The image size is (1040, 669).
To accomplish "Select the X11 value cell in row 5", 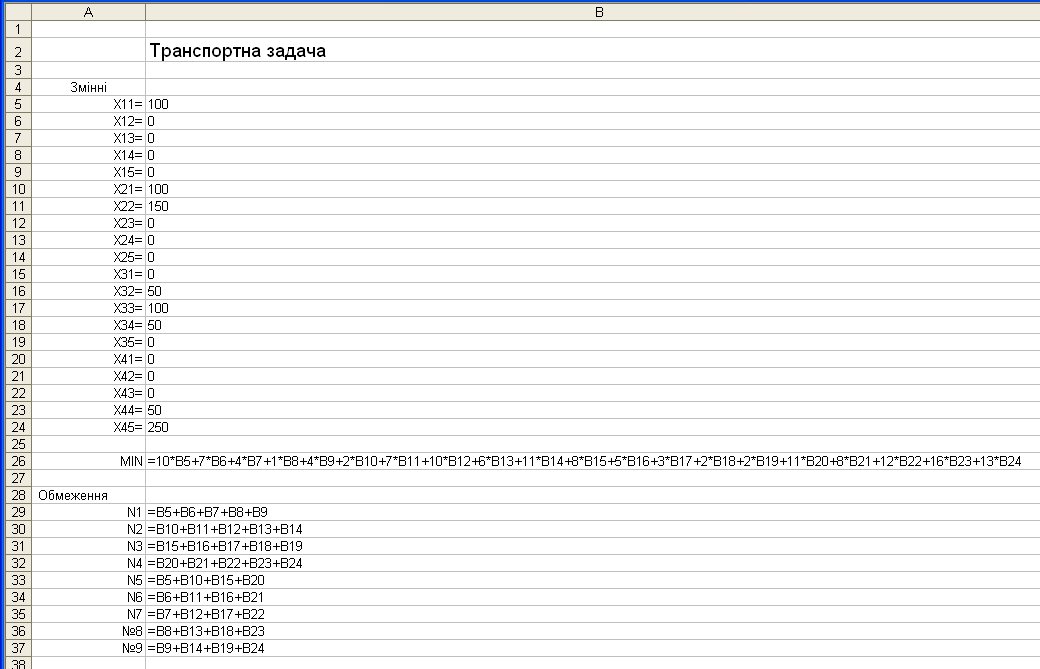I will [x=592, y=104].
